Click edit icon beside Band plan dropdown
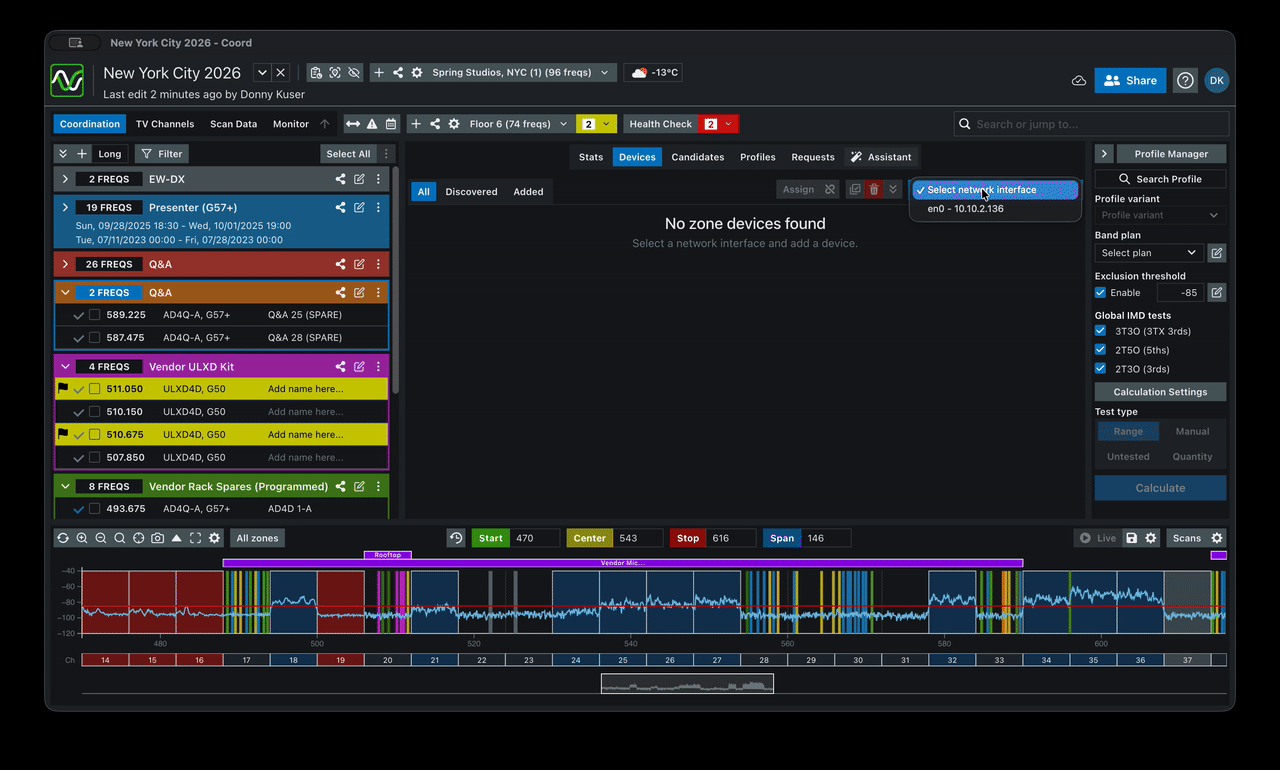 pos(1216,253)
